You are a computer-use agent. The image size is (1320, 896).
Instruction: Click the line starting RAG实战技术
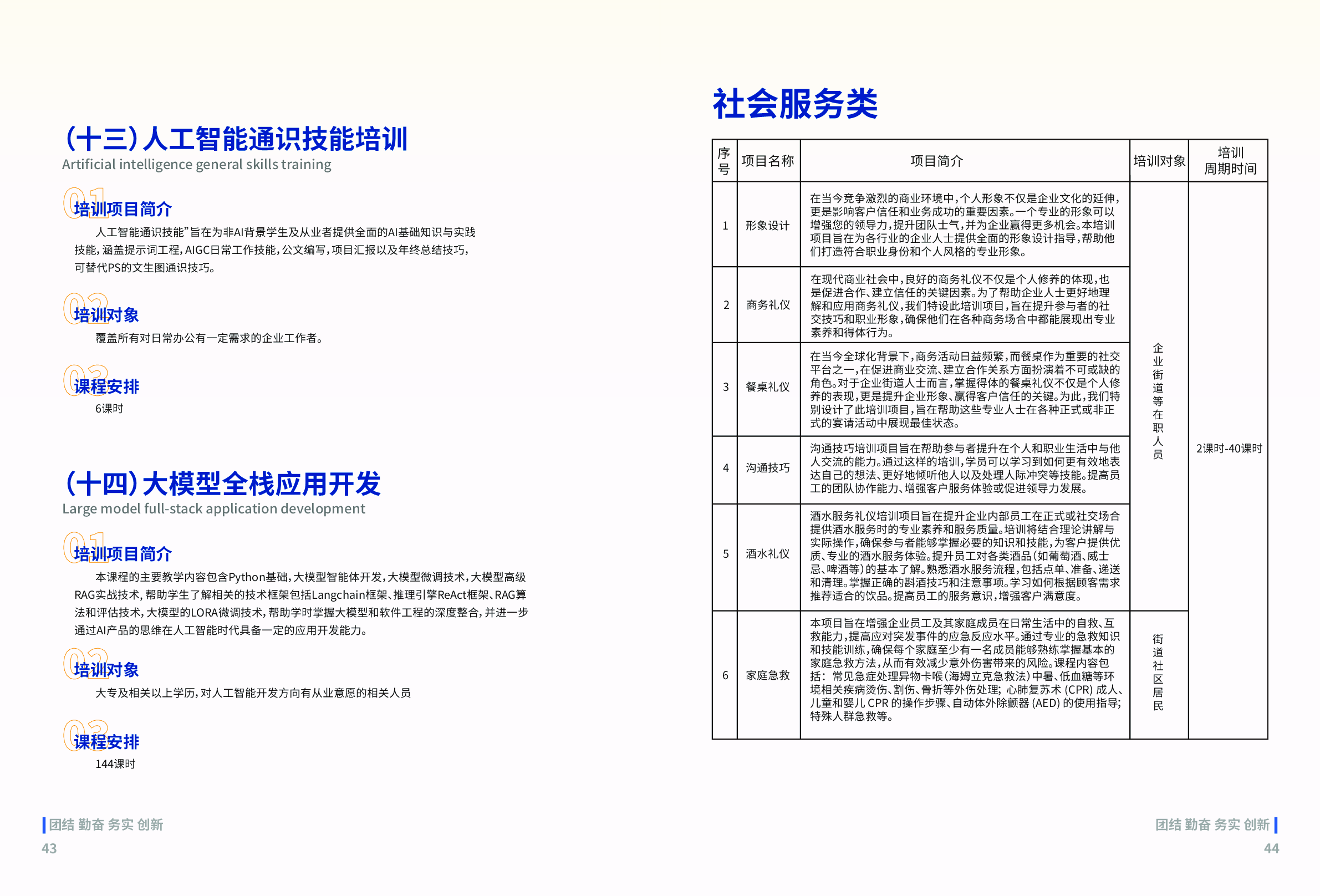pos(300,595)
